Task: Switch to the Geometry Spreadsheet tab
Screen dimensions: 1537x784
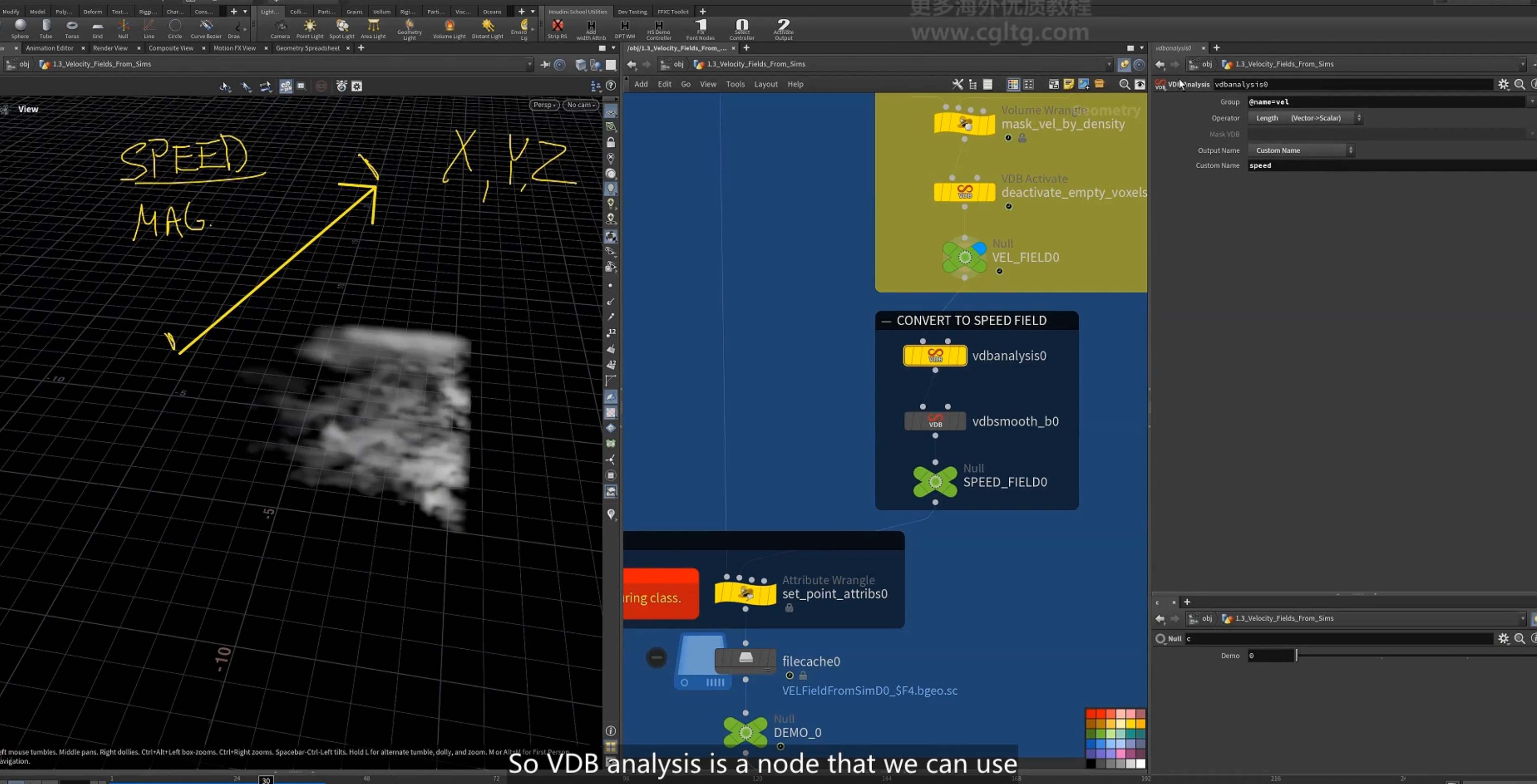Action: pyautogui.click(x=307, y=48)
